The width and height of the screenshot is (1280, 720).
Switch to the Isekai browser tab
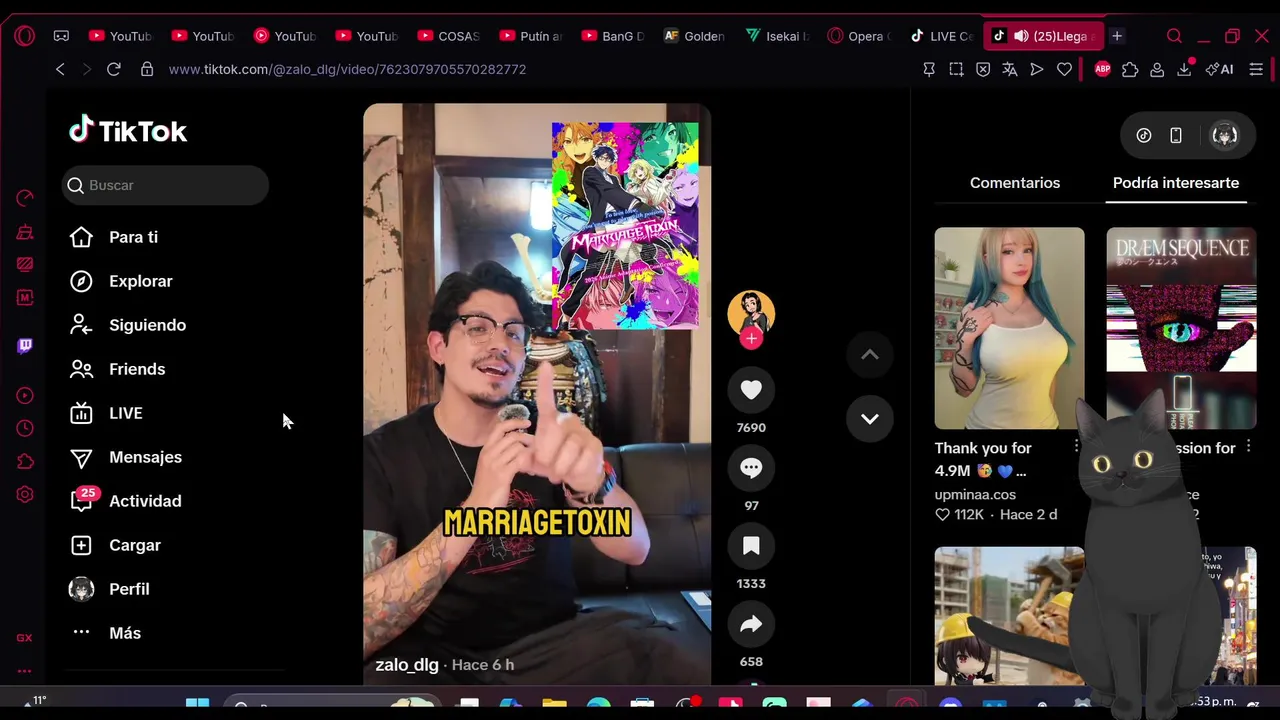coord(776,36)
